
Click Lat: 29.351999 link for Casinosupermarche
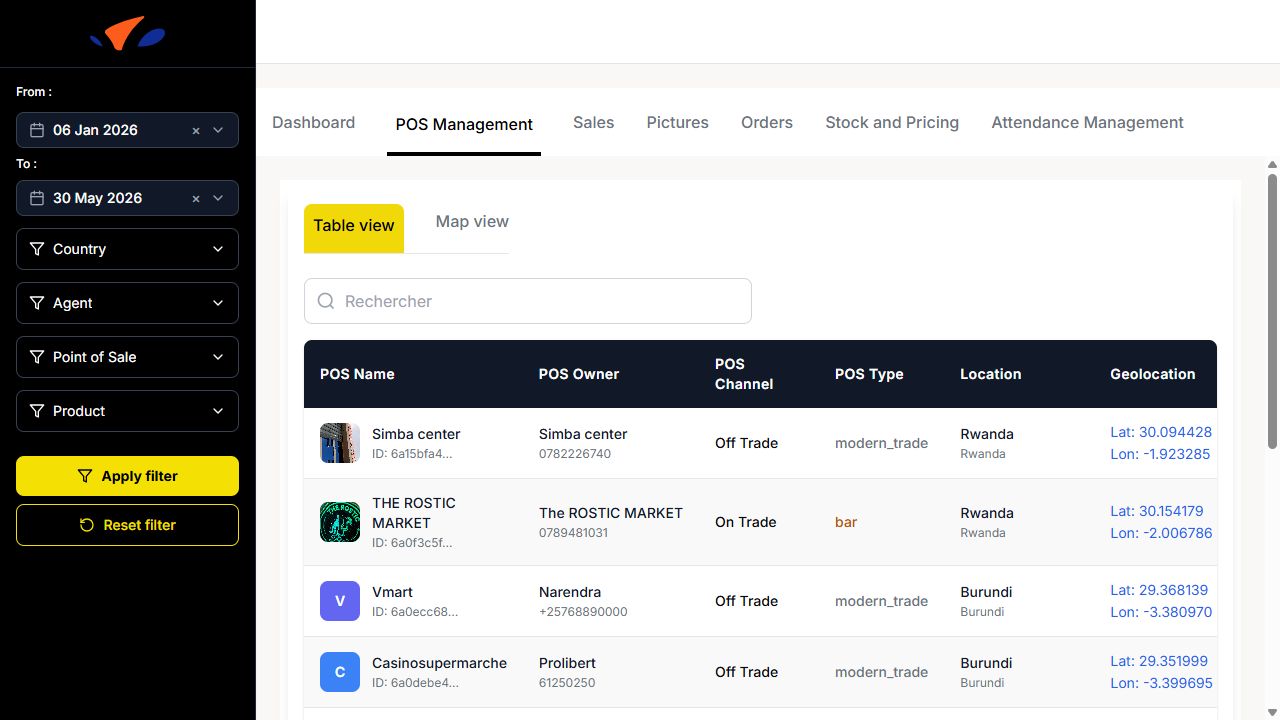click(1159, 661)
